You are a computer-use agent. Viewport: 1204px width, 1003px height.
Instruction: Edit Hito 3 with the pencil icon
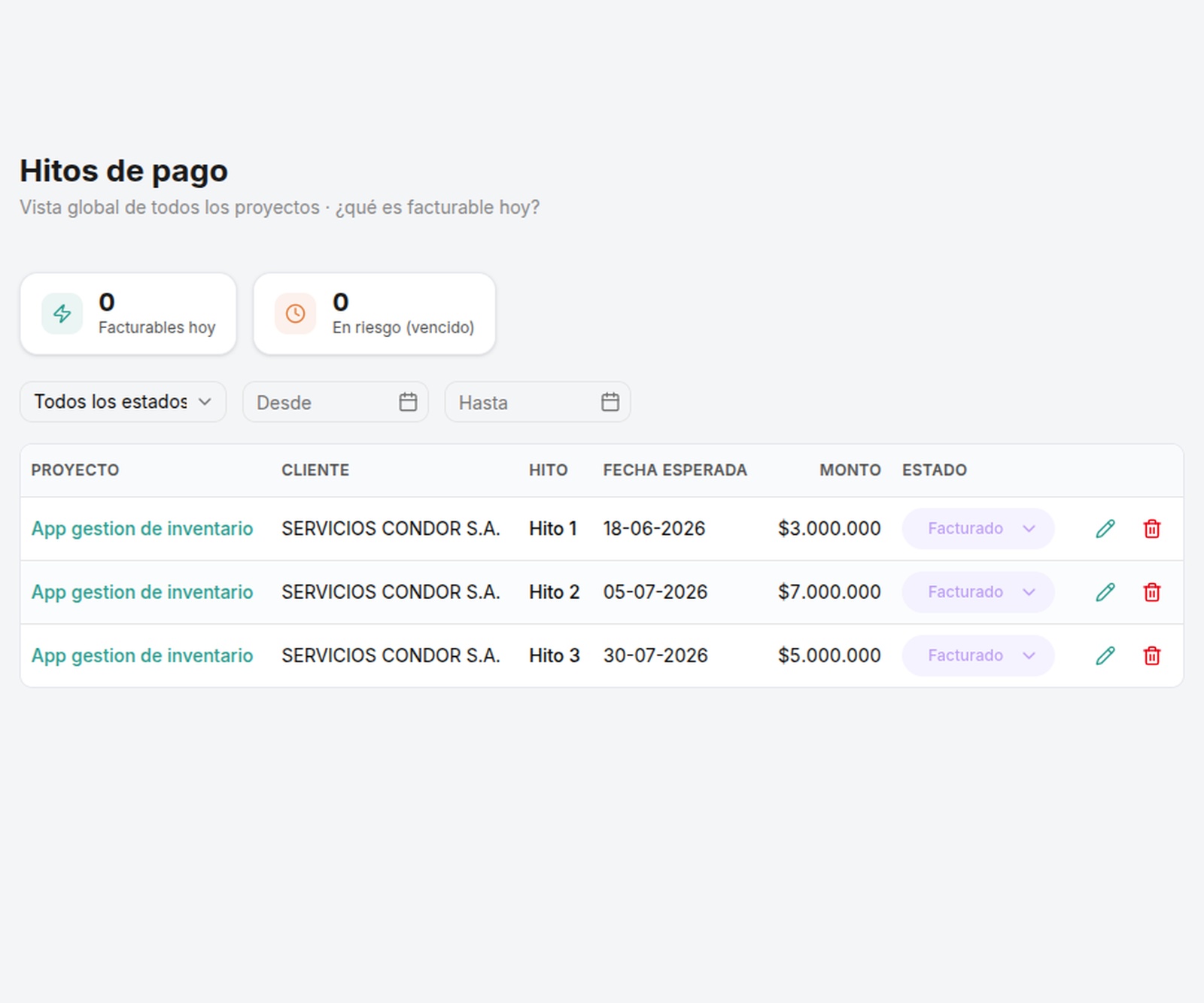pyautogui.click(x=1105, y=655)
